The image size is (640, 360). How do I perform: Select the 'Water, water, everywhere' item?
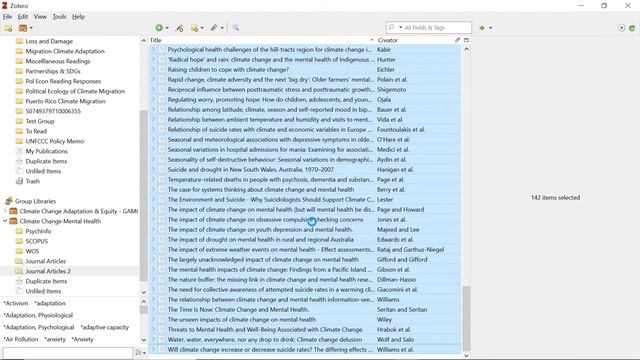305,340
